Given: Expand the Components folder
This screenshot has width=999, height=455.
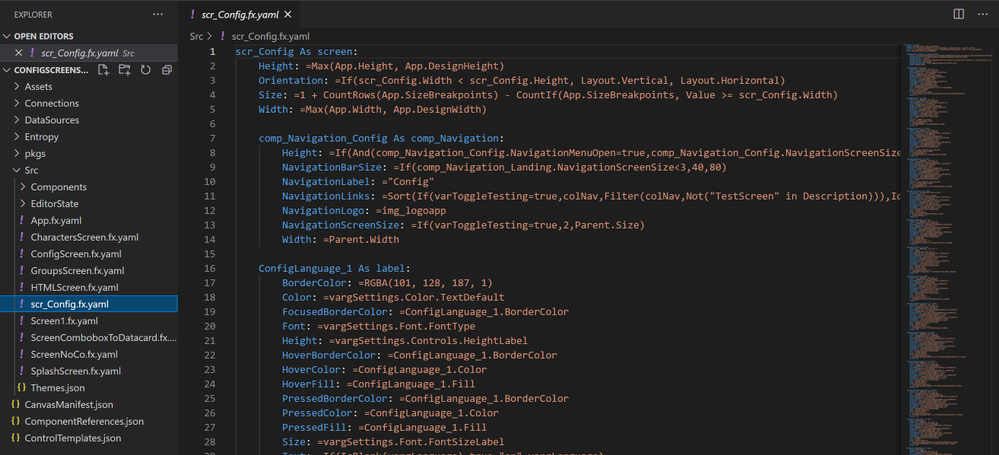Looking at the screenshot, I should (59, 187).
